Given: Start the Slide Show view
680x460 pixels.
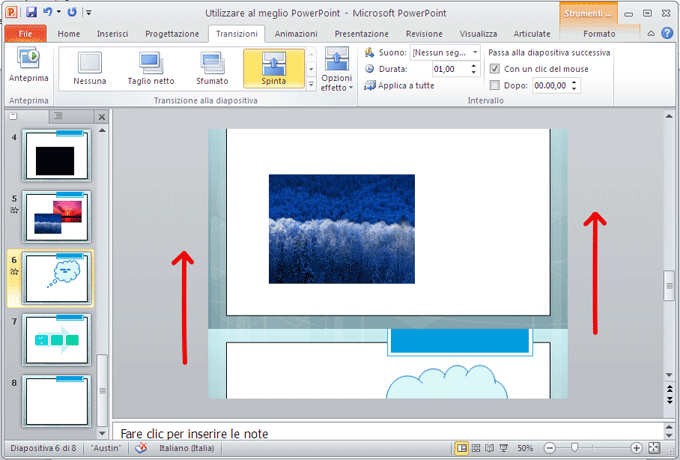Looking at the screenshot, I should click(503, 448).
